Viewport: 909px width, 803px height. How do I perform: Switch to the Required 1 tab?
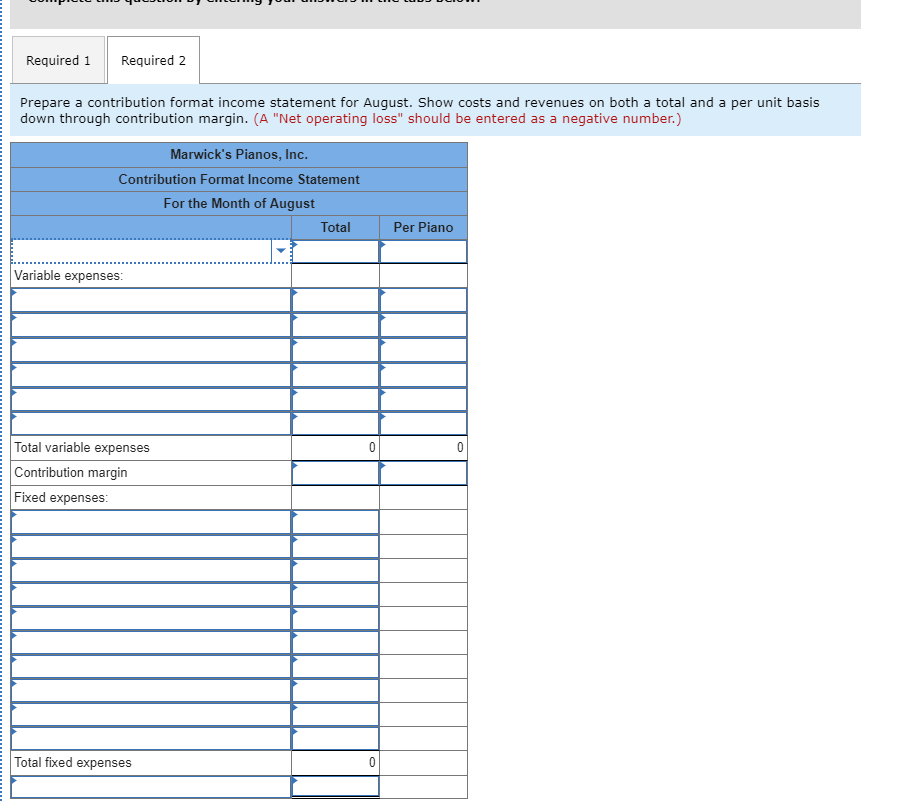(x=58, y=60)
